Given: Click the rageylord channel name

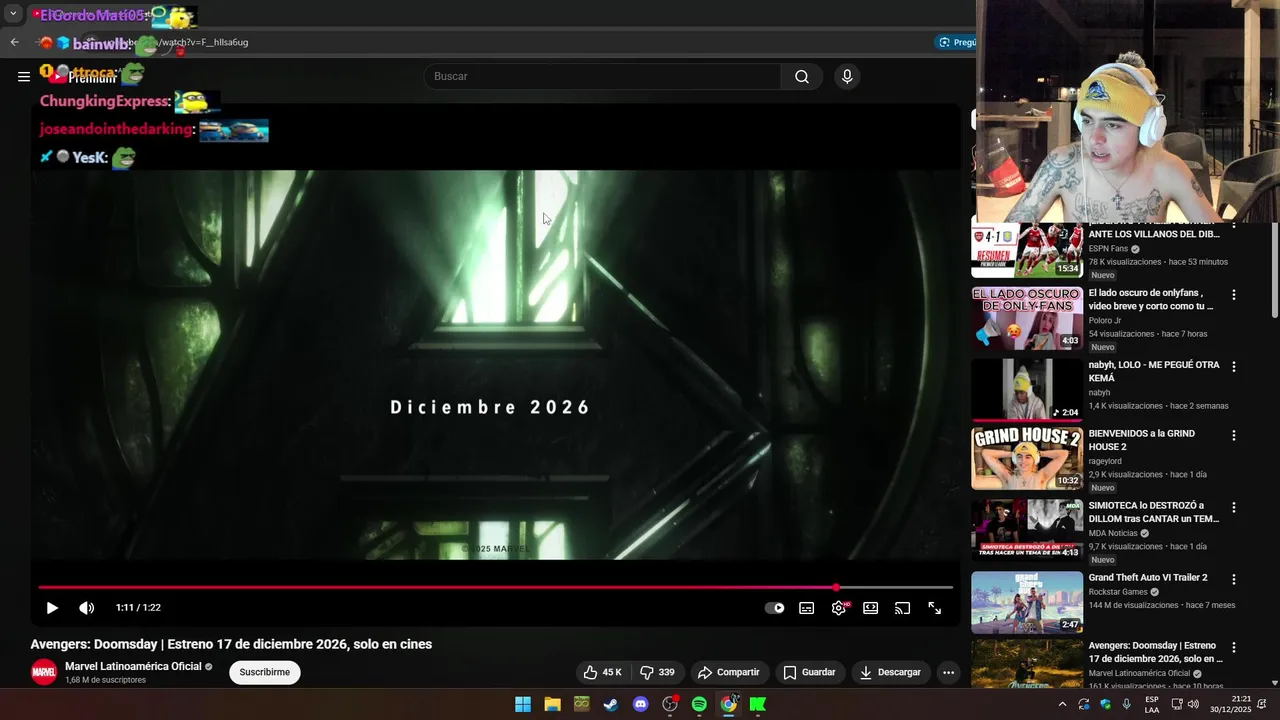Looking at the screenshot, I should [1107, 462].
